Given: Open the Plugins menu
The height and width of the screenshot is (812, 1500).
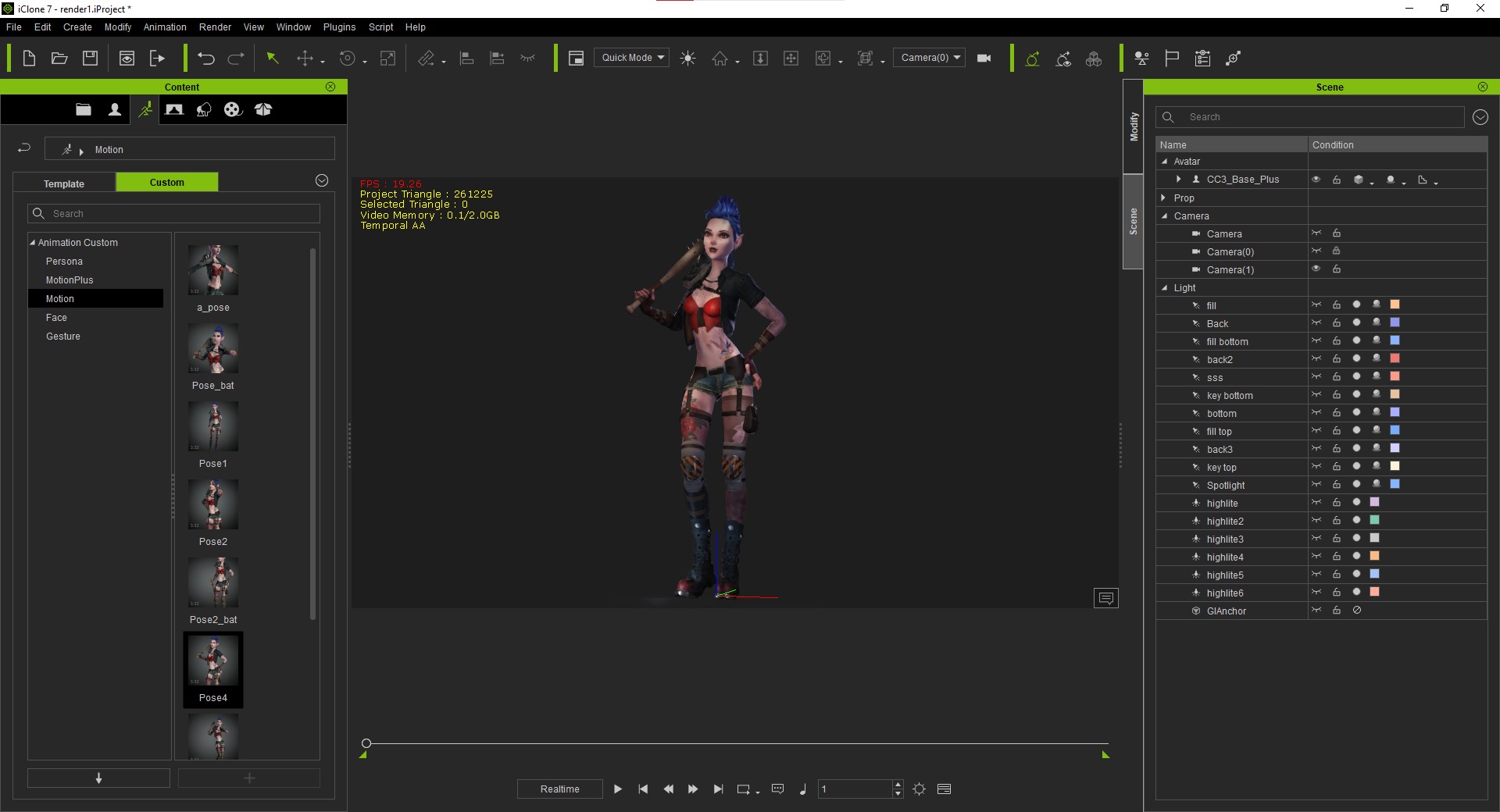Looking at the screenshot, I should [339, 27].
